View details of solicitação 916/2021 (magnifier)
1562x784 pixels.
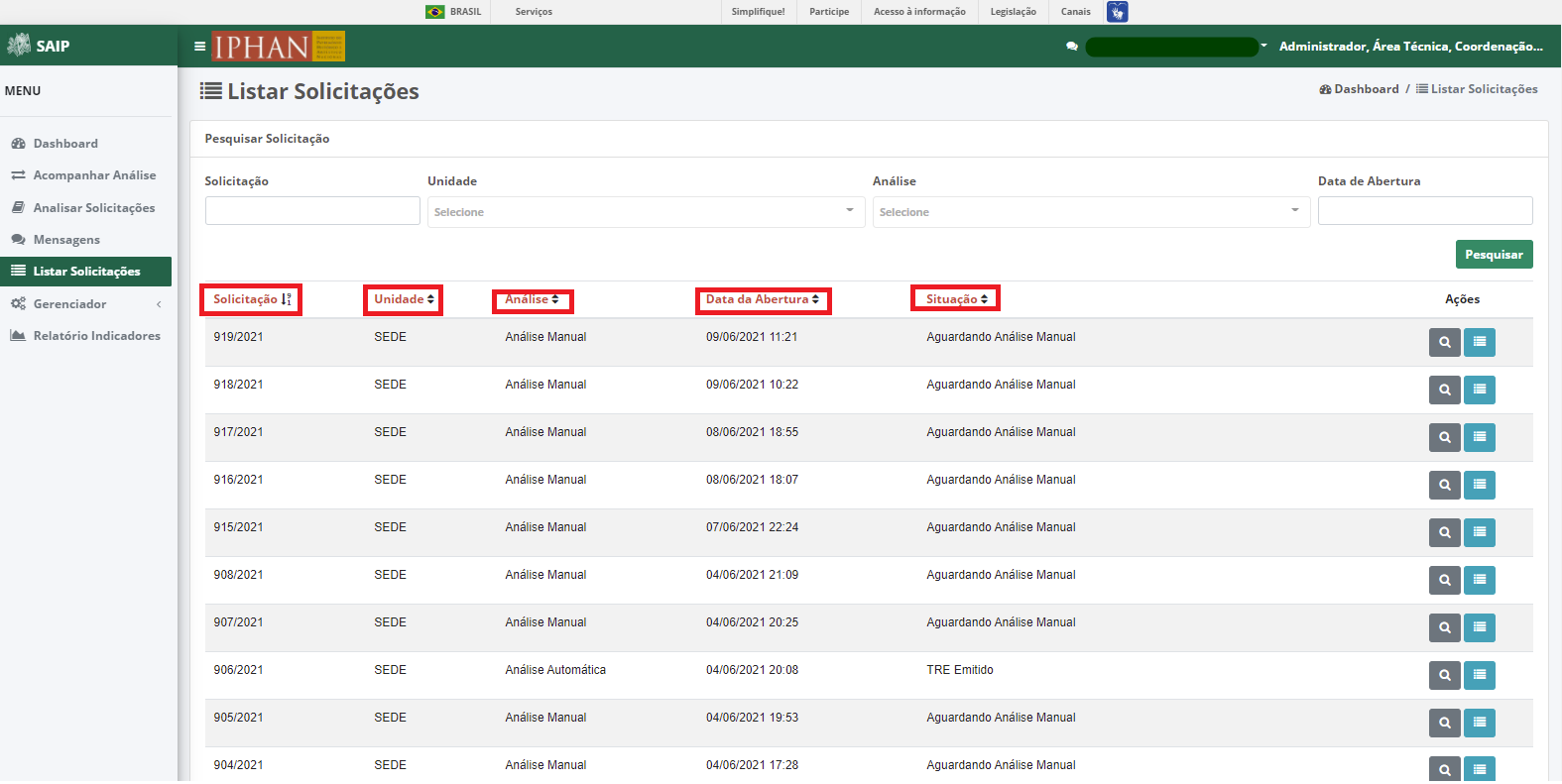(1445, 485)
